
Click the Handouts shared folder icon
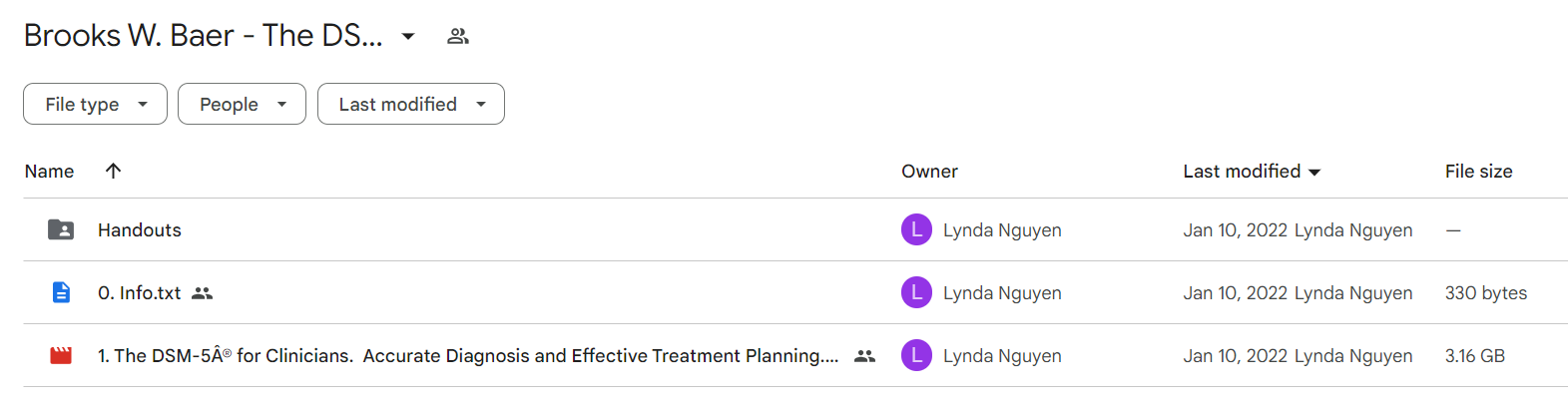point(61,229)
